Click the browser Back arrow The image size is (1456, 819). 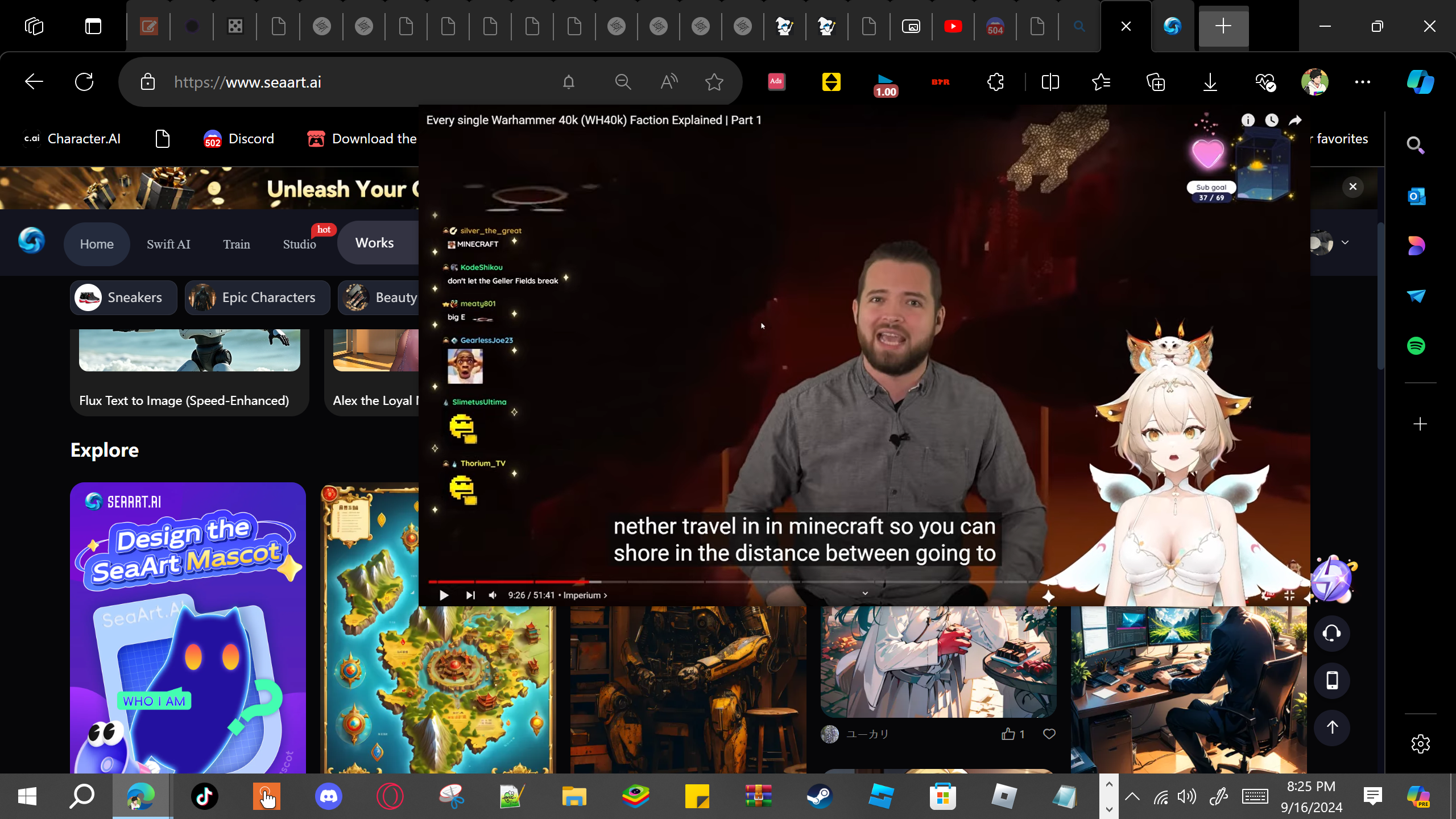(34, 82)
